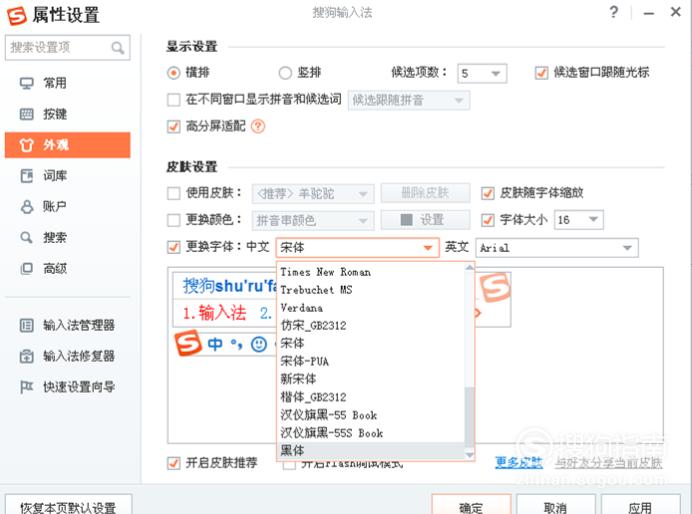The width and height of the screenshot is (692, 514).
Task: Open the 候选项数 dropdown showing 5
Action: click(482, 73)
